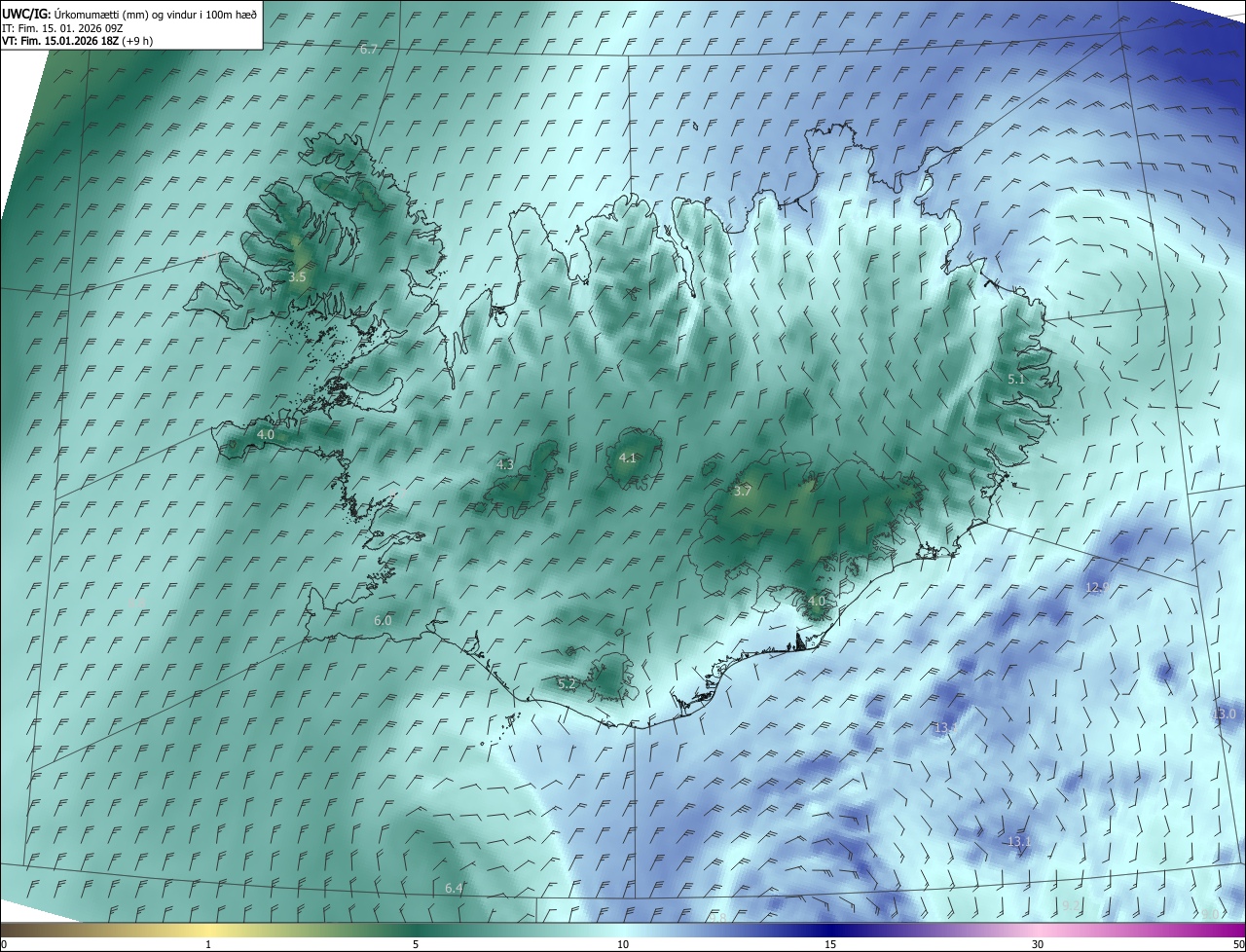Click the '5.2' value near the south coast

coord(567,684)
